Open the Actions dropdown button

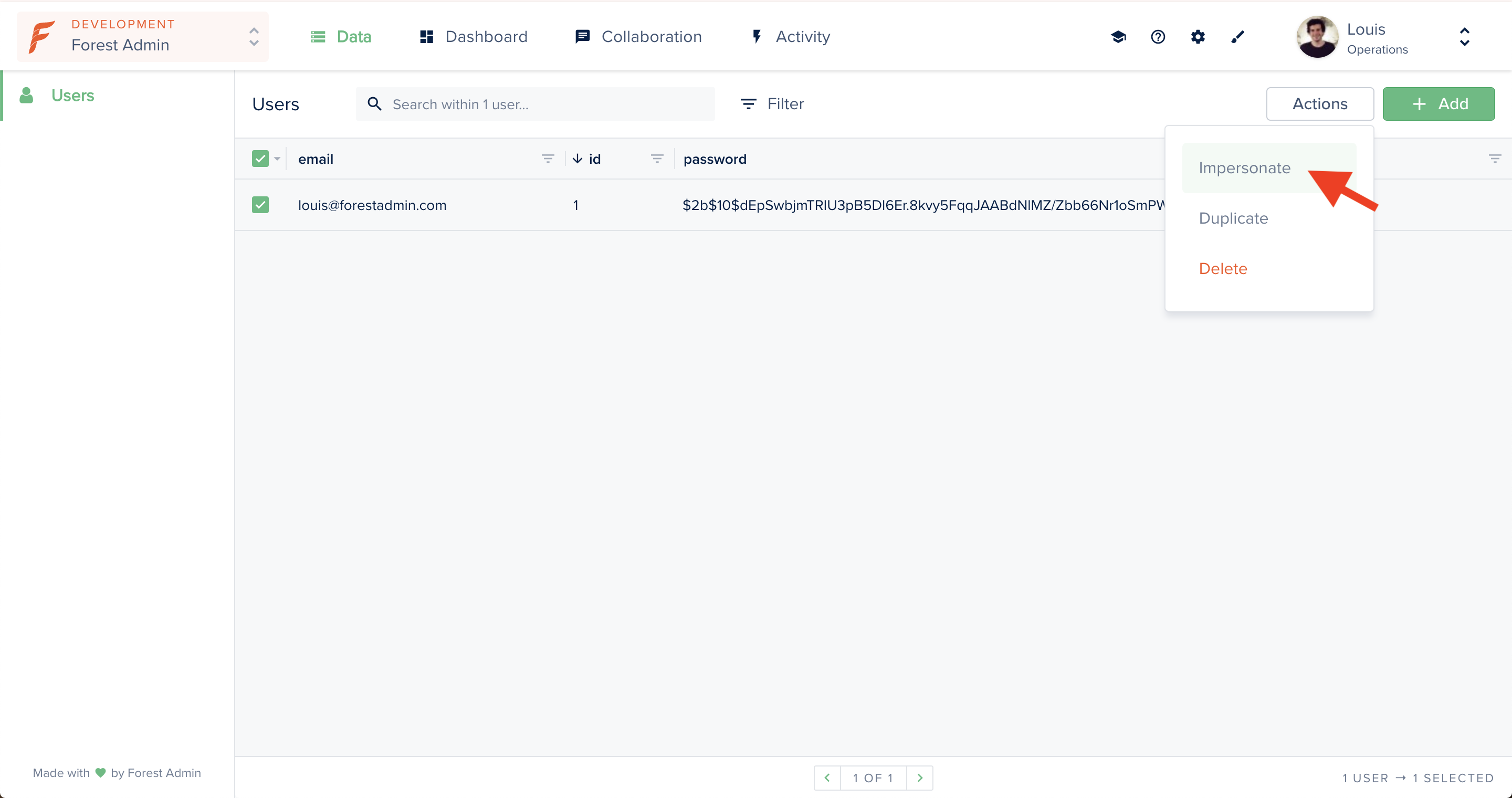click(1319, 104)
